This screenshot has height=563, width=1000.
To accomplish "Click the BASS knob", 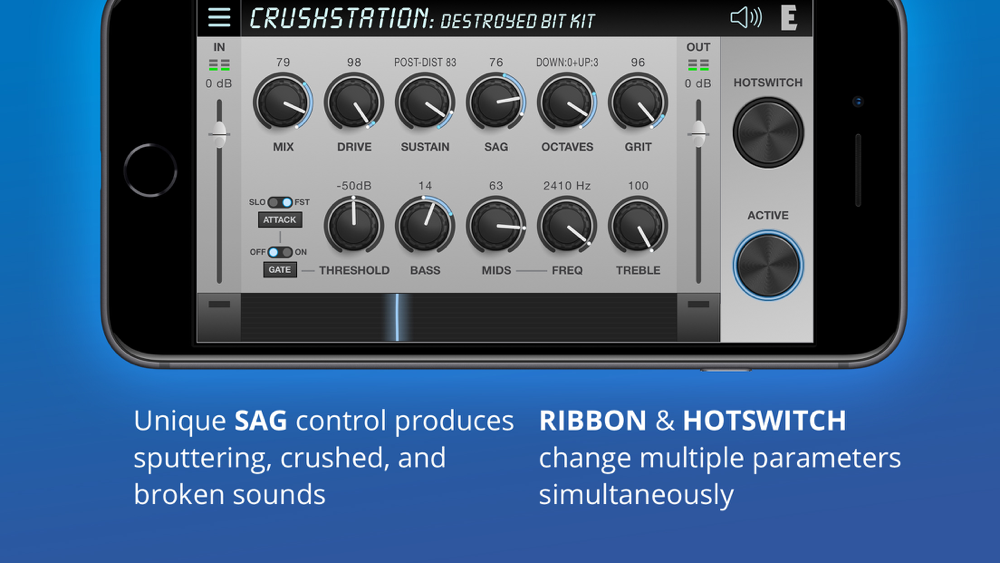I will coord(425,225).
